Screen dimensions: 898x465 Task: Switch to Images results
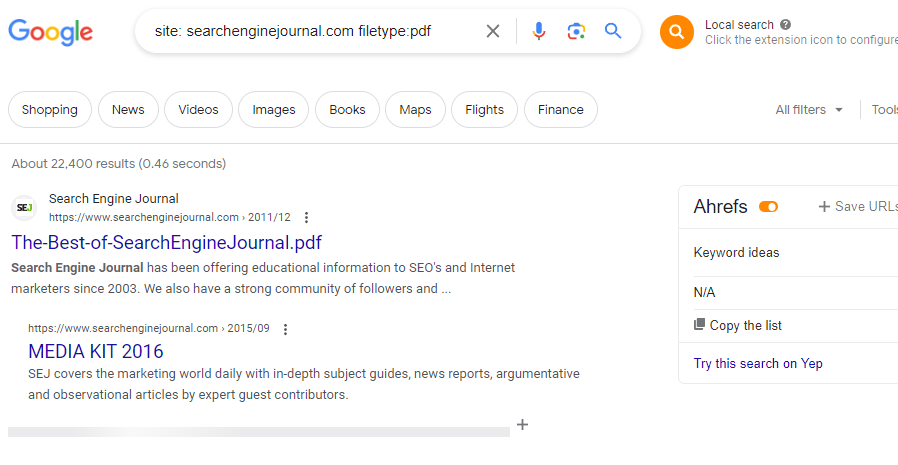tap(274, 110)
